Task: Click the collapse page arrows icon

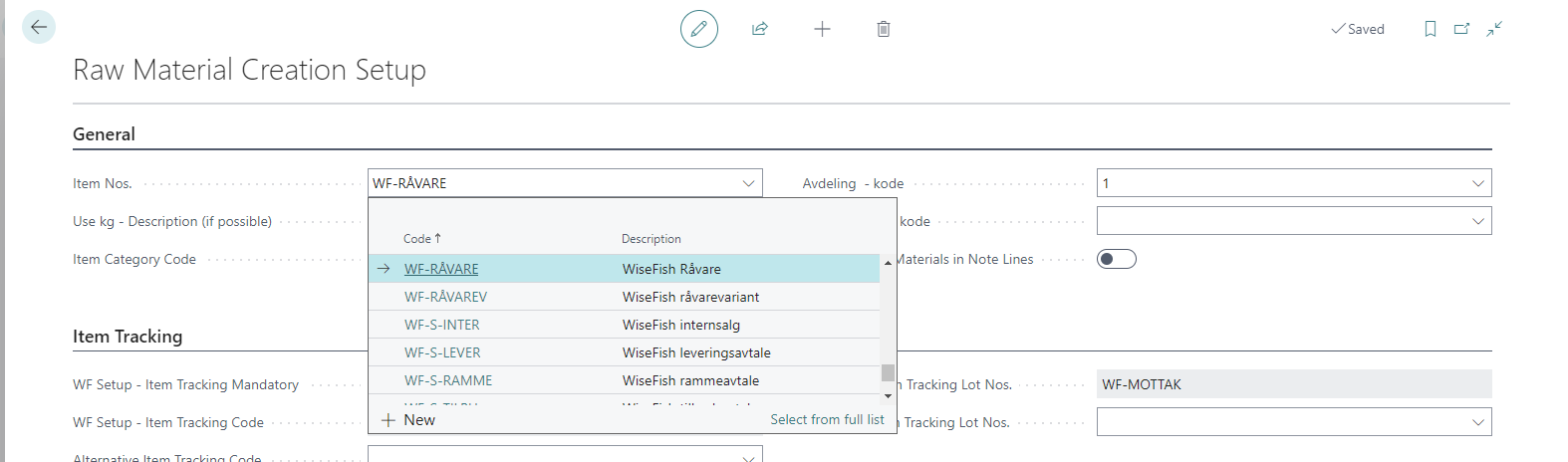Action: 1494,29
